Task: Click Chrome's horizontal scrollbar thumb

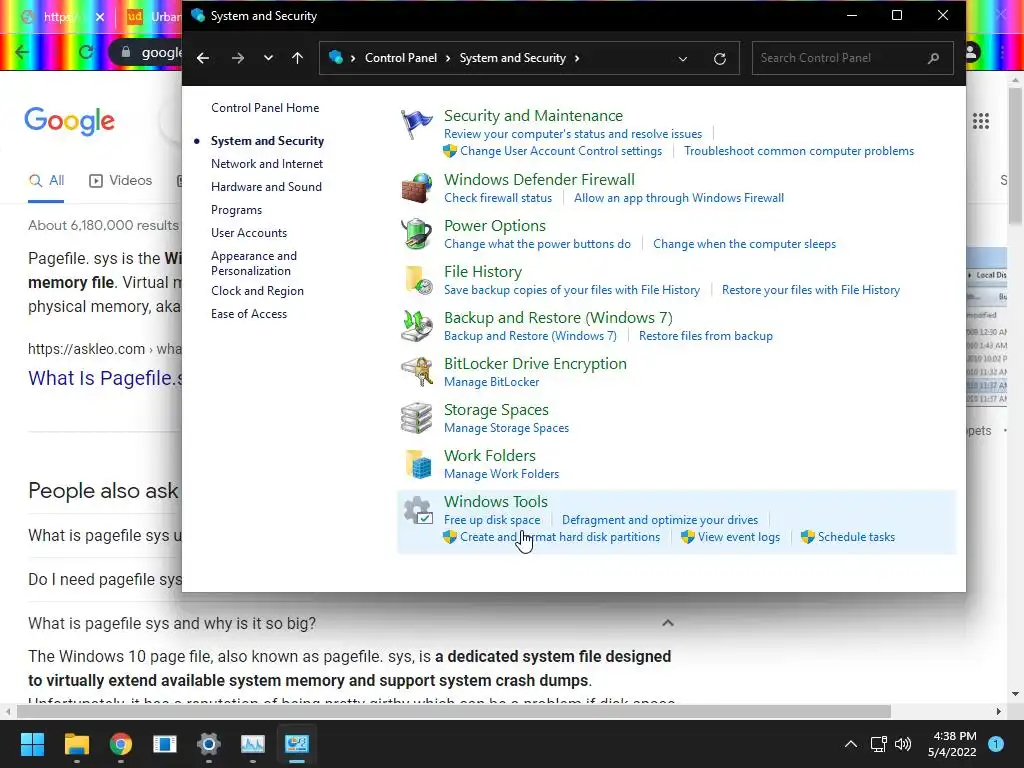Action: pos(454,711)
